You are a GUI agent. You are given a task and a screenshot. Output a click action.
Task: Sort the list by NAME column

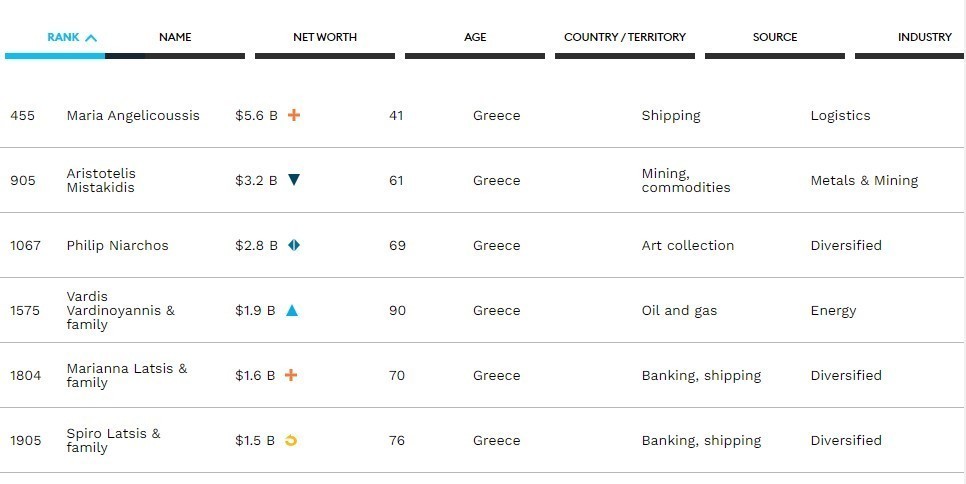coord(175,37)
